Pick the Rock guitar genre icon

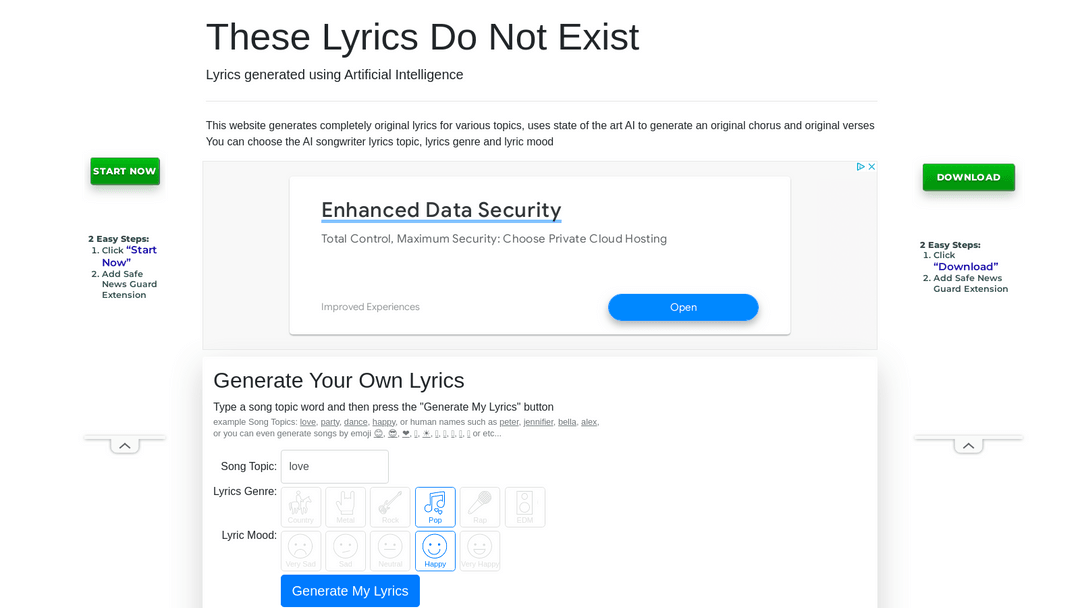pyautogui.click(x=390, y=507)
